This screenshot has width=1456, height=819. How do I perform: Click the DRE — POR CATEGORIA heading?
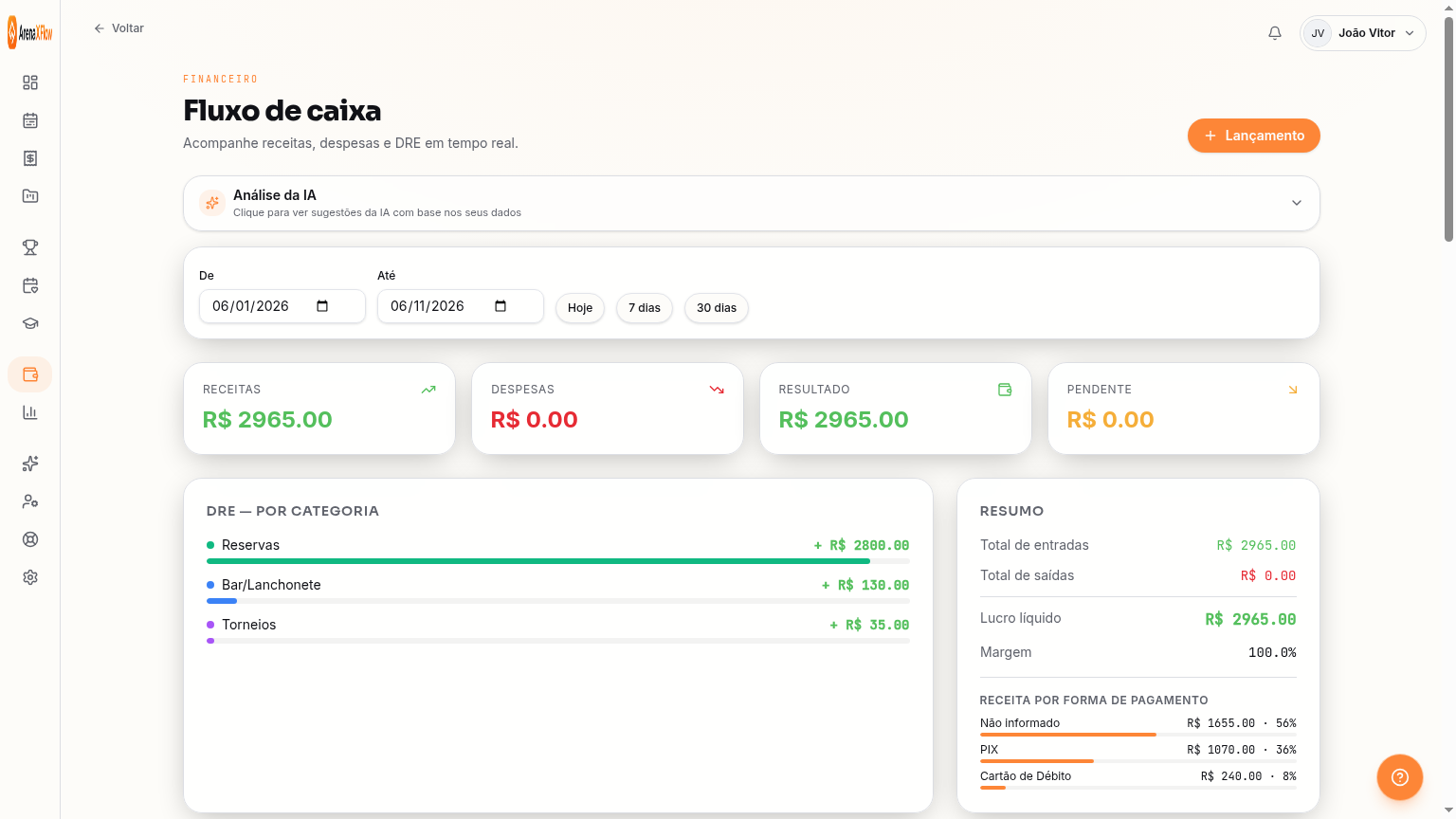coord(293,511)
